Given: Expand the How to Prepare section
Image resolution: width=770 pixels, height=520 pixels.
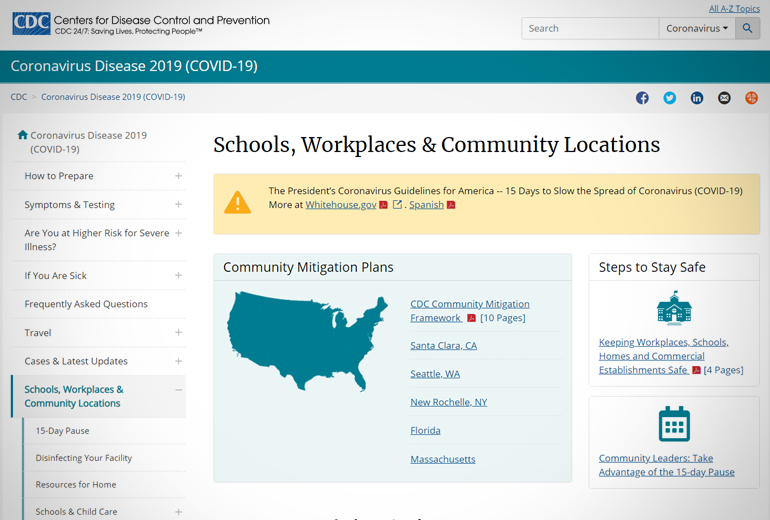Looking at the screenshot, I should click(x=178, y=176).
